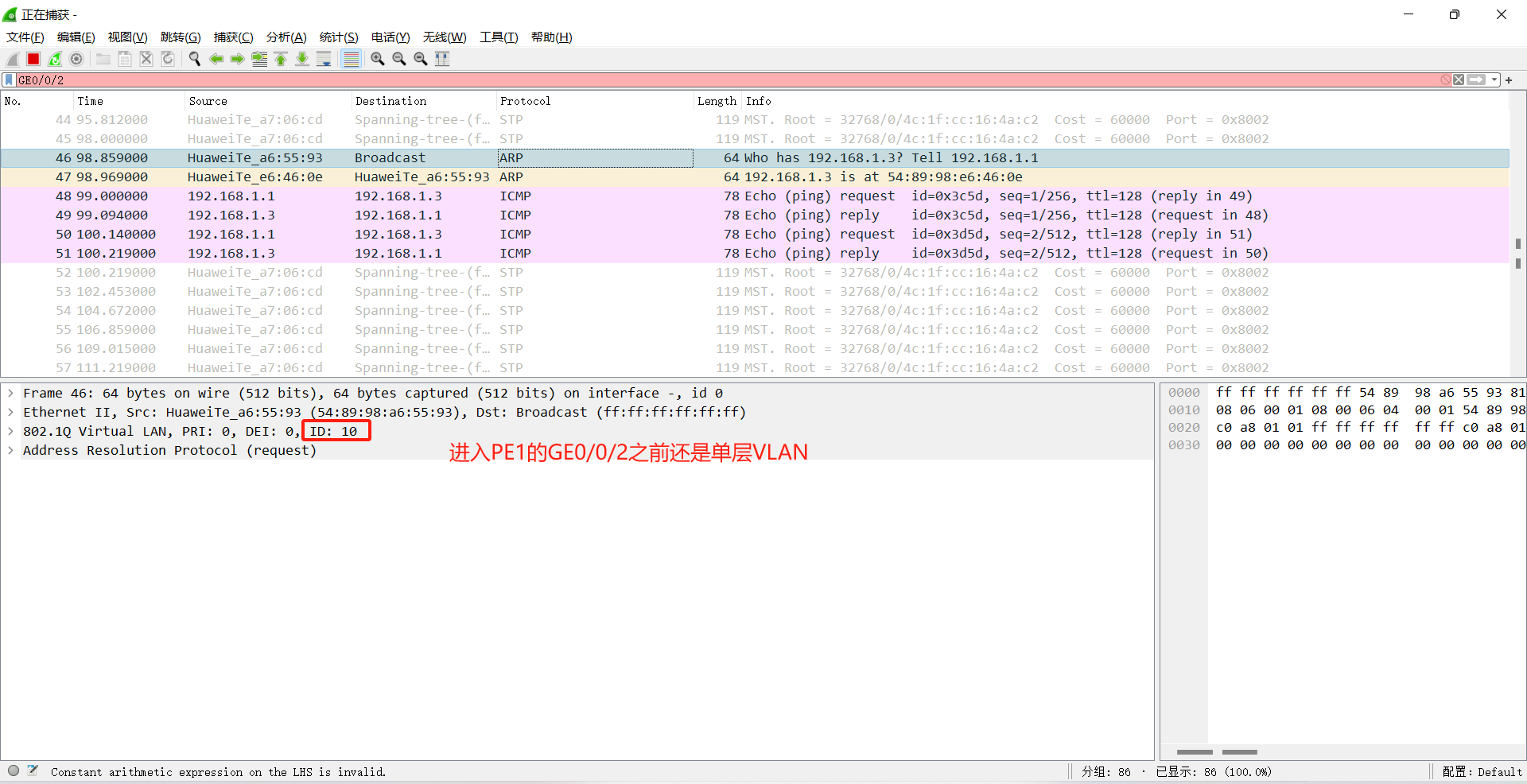Image resolution: width=1527 pixels, height=784 pixels.
Task: Open the 捕获(C) menu
Action: (x=234, y=37)
